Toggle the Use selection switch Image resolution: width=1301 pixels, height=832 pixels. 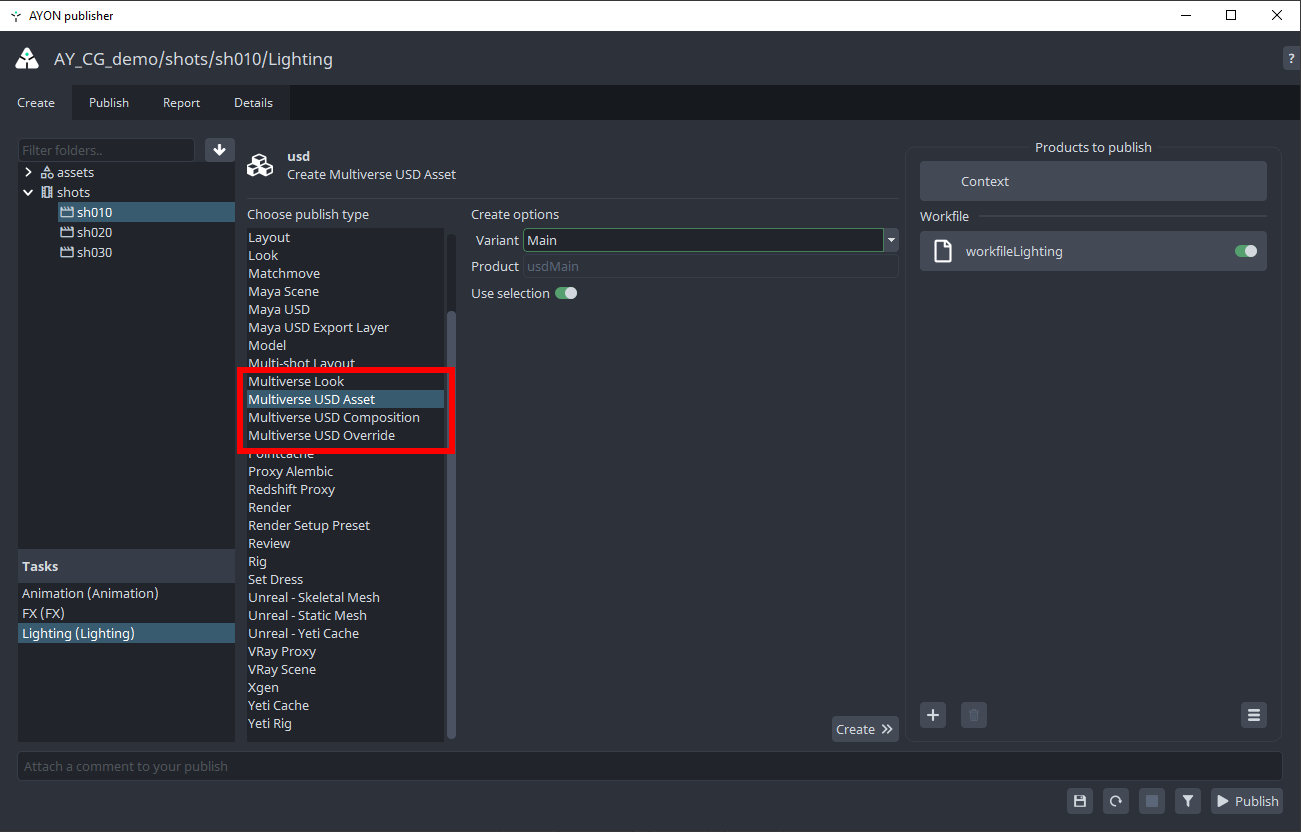[x=566, y=293]
